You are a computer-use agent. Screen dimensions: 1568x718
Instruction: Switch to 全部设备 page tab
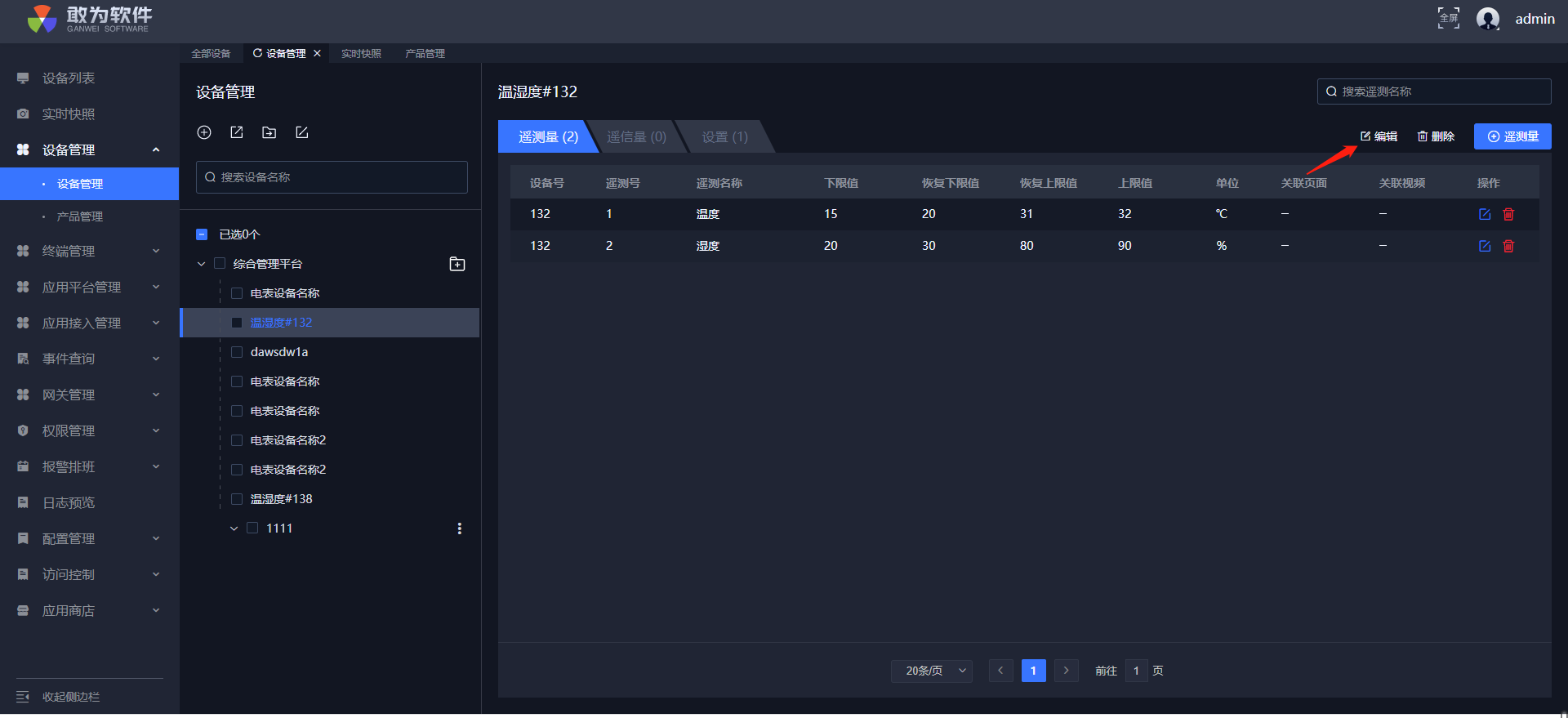(x=211, y=53)
